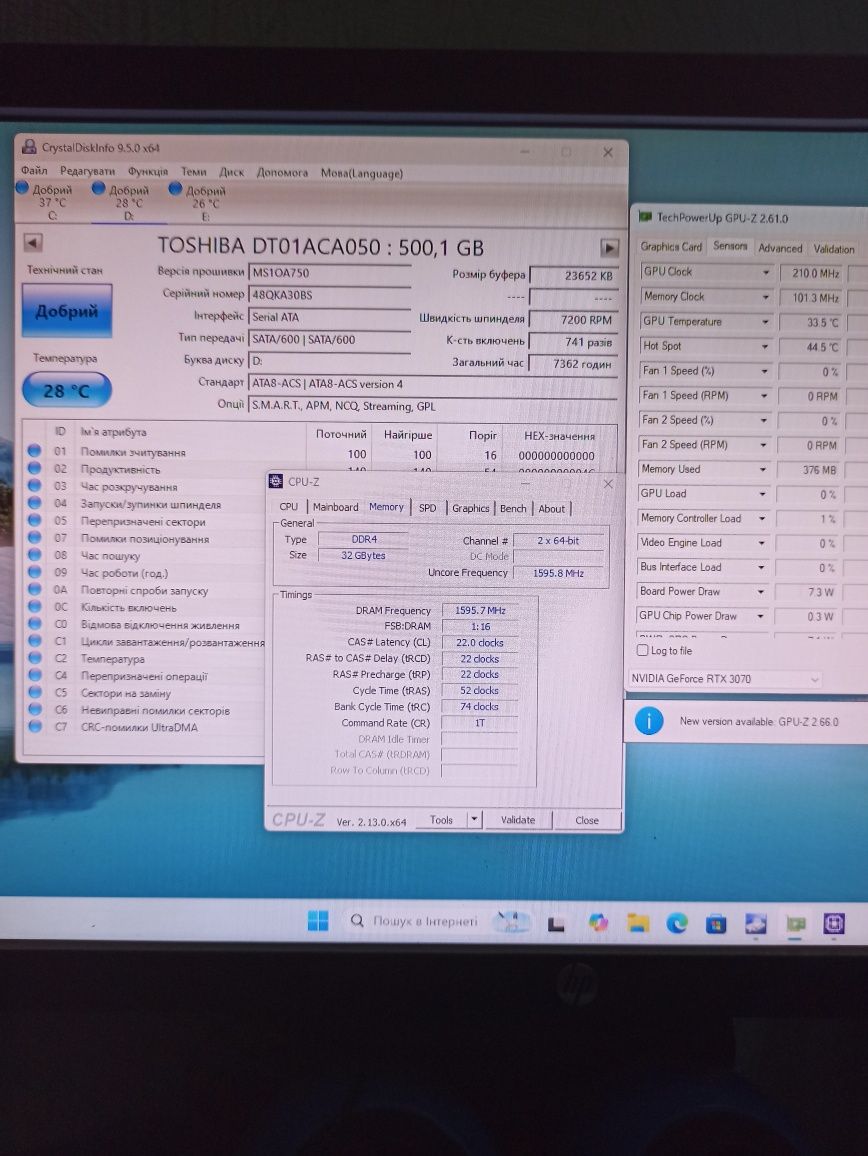This screenshot has height=1156, width=868.
Task: Click New version available GPU-Z notice
Action: click(x=758, y=722)
